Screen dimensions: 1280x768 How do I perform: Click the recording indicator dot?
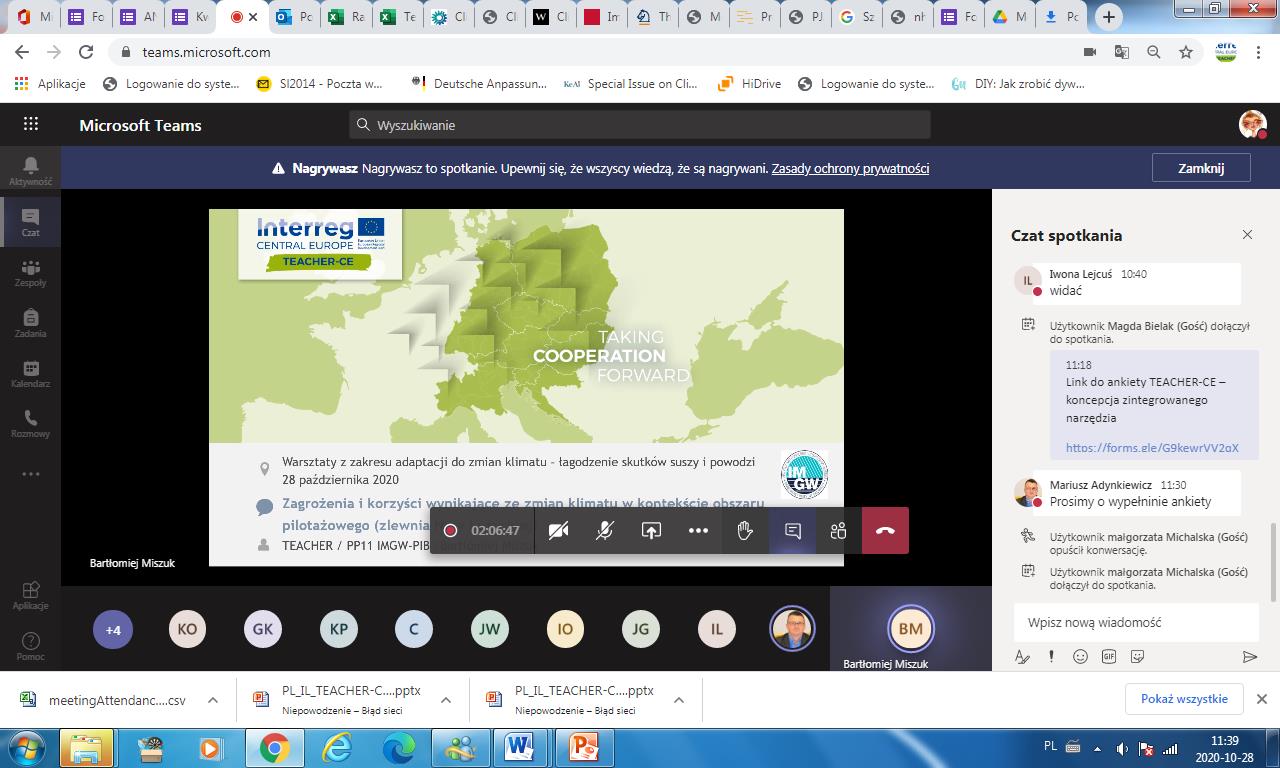coord(450,530)
